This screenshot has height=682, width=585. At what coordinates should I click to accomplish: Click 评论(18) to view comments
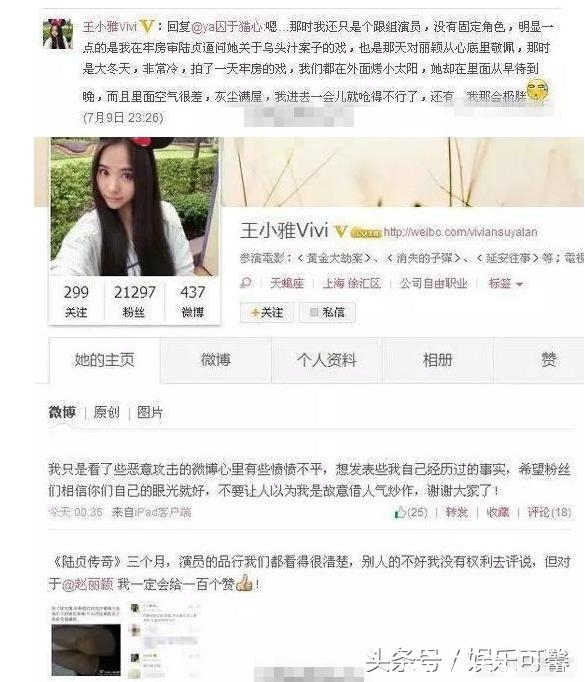point(549,512)
